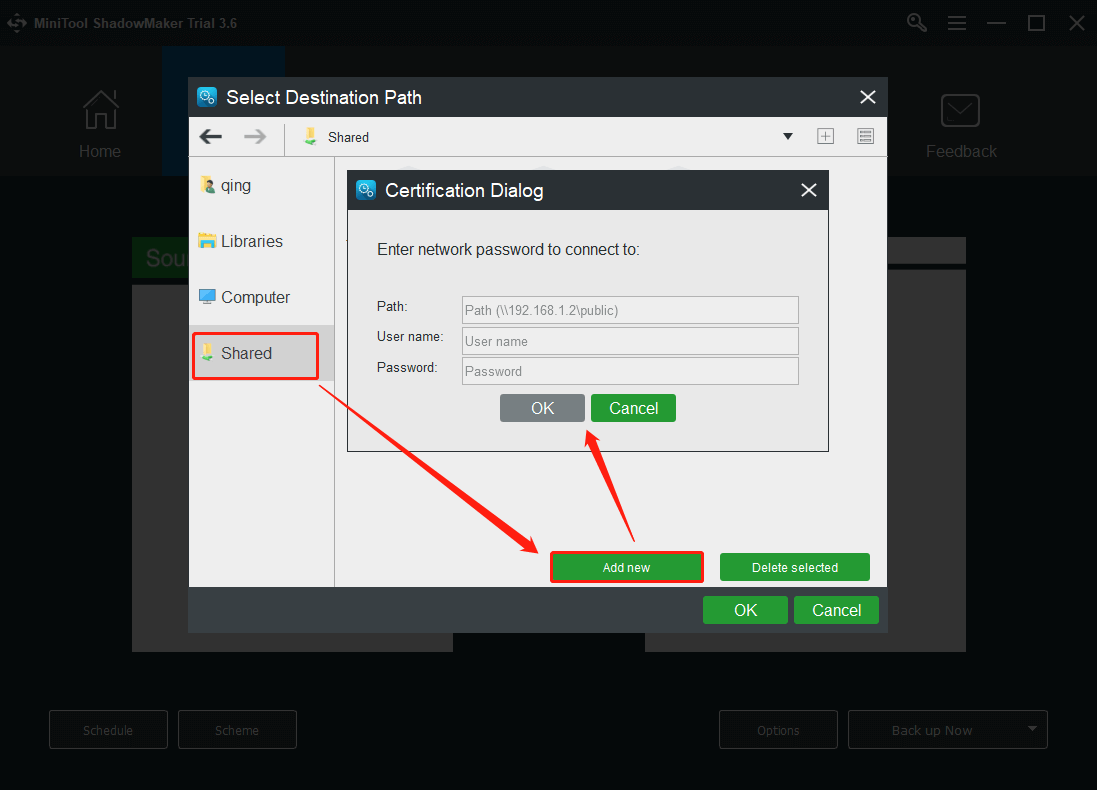Click Back up Now in main window
The image size is (1097, 790).
click(932, 730)
